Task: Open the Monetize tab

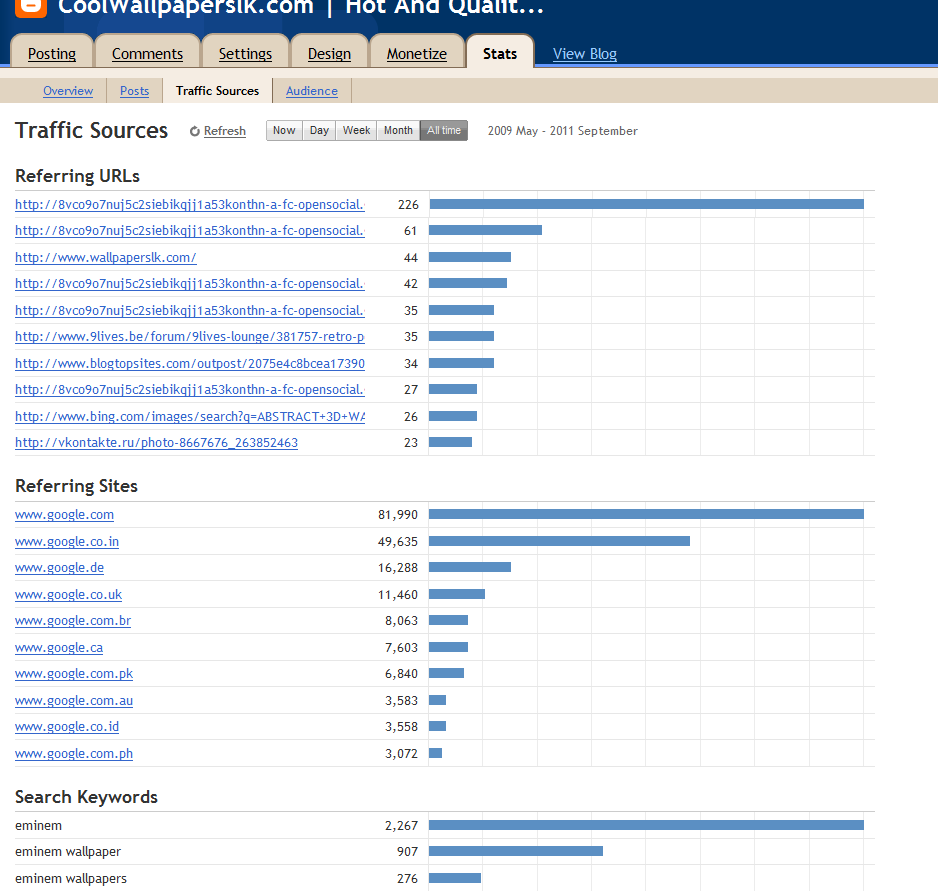Action: (416, 54)
